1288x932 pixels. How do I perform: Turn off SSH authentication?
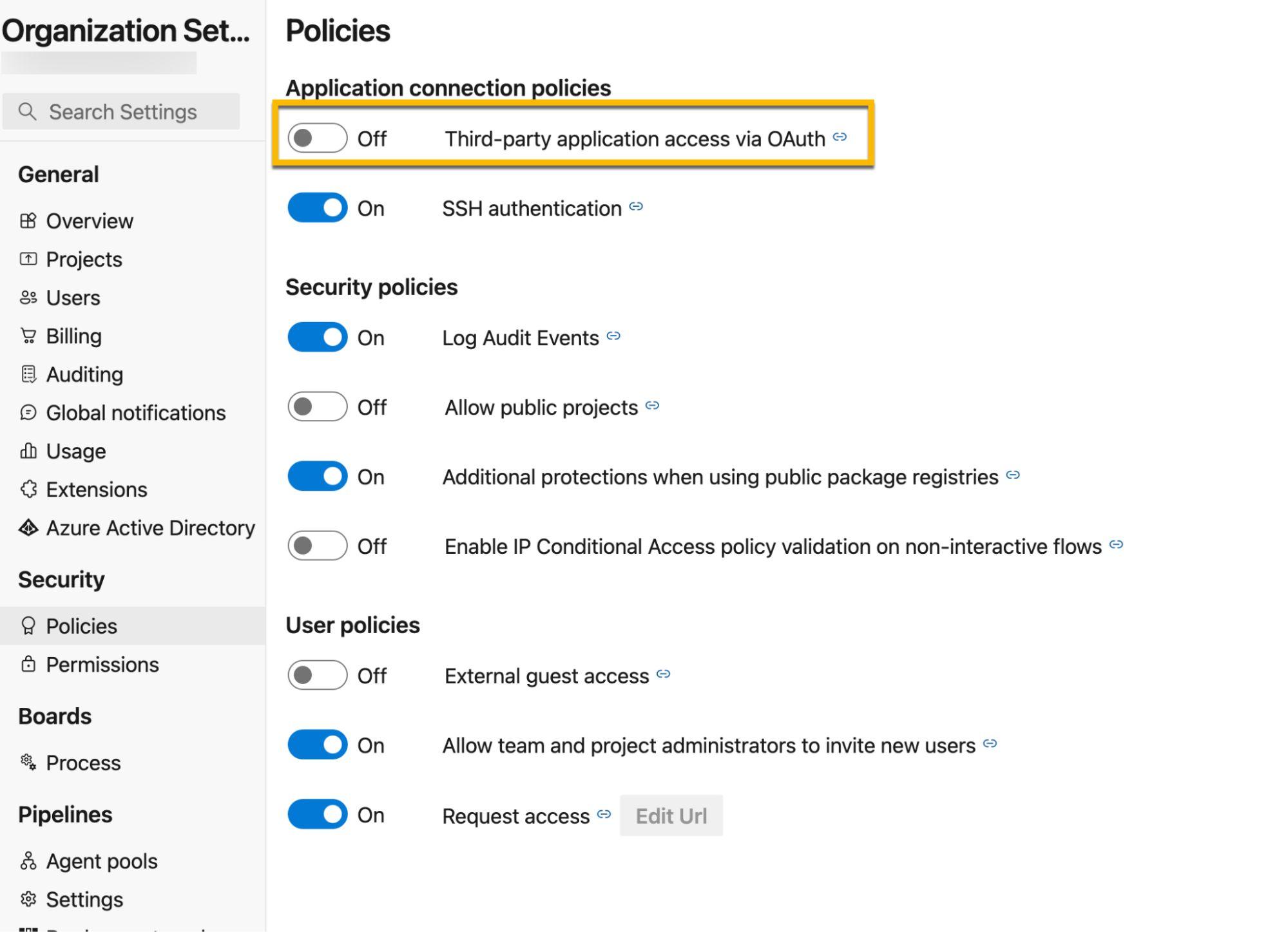[318, 207]
